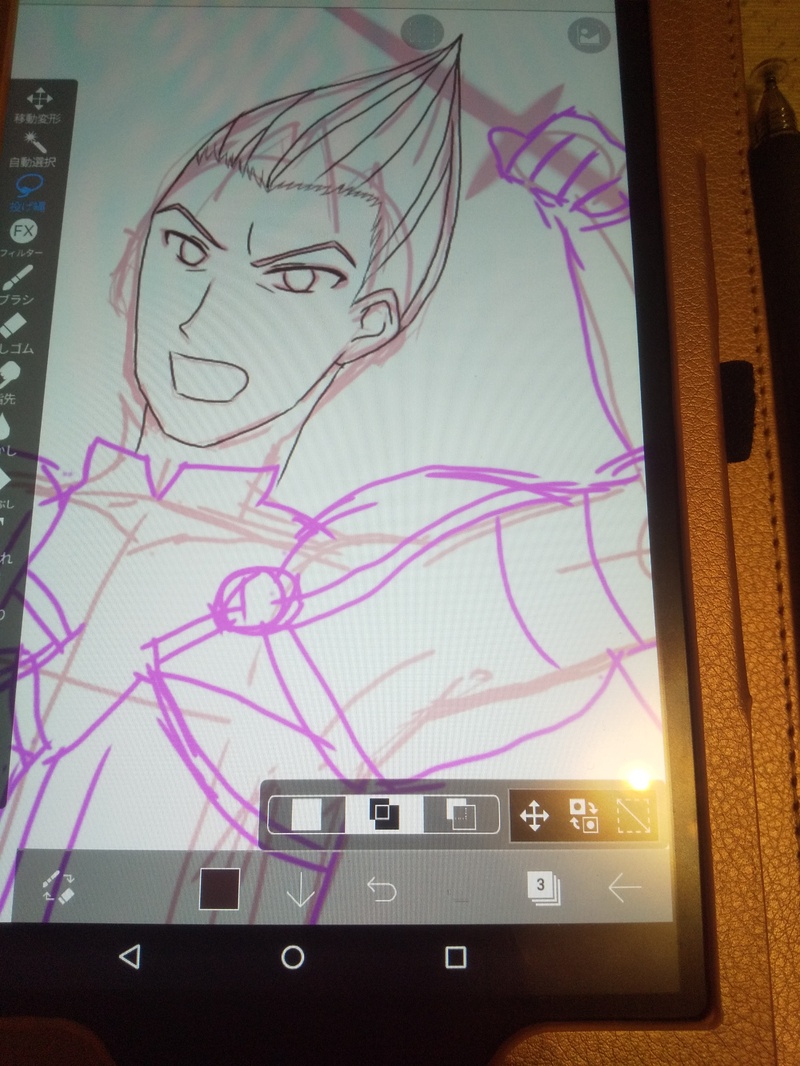Invert the selection area
800x1066 pixels.
(x=584, y=815)
